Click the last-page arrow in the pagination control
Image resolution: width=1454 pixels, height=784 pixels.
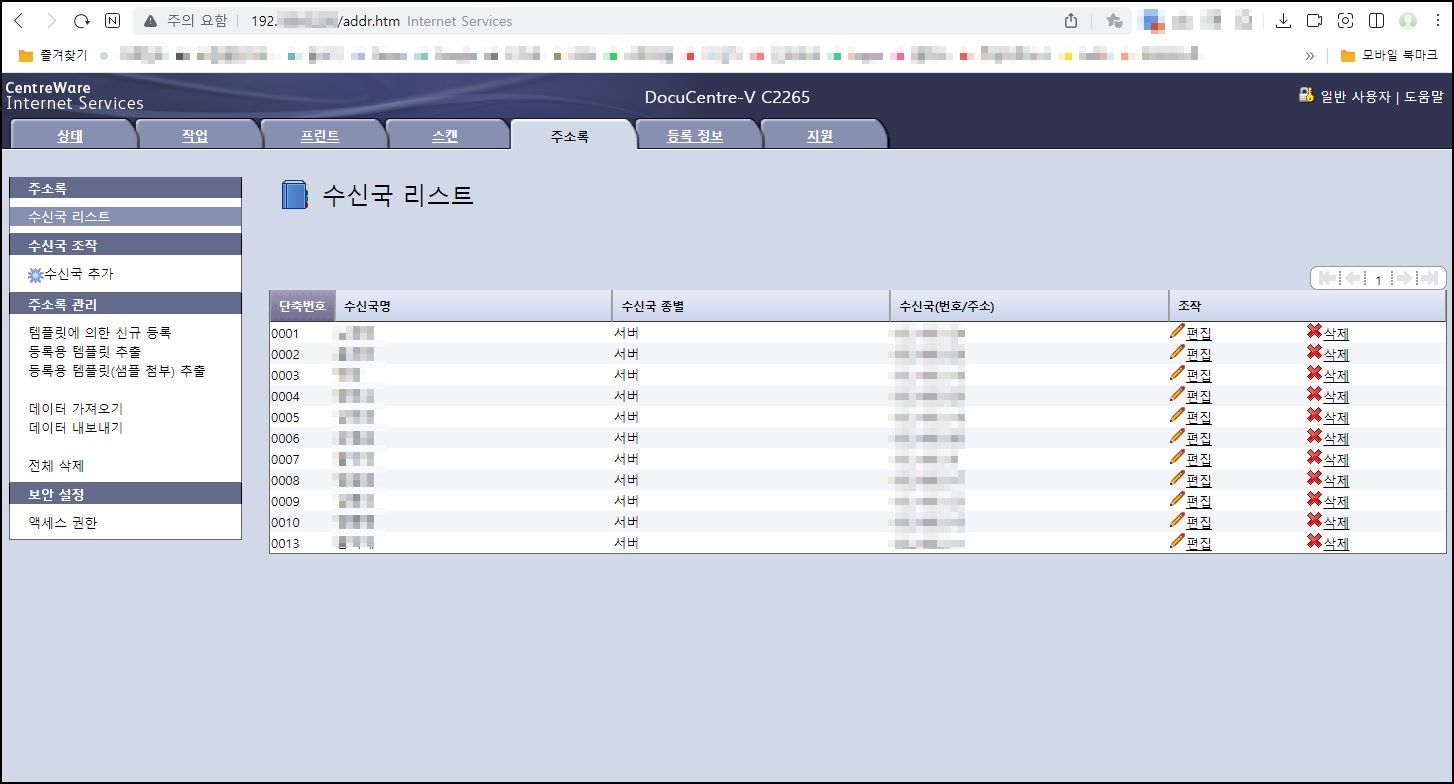(x=1428, y=278)
